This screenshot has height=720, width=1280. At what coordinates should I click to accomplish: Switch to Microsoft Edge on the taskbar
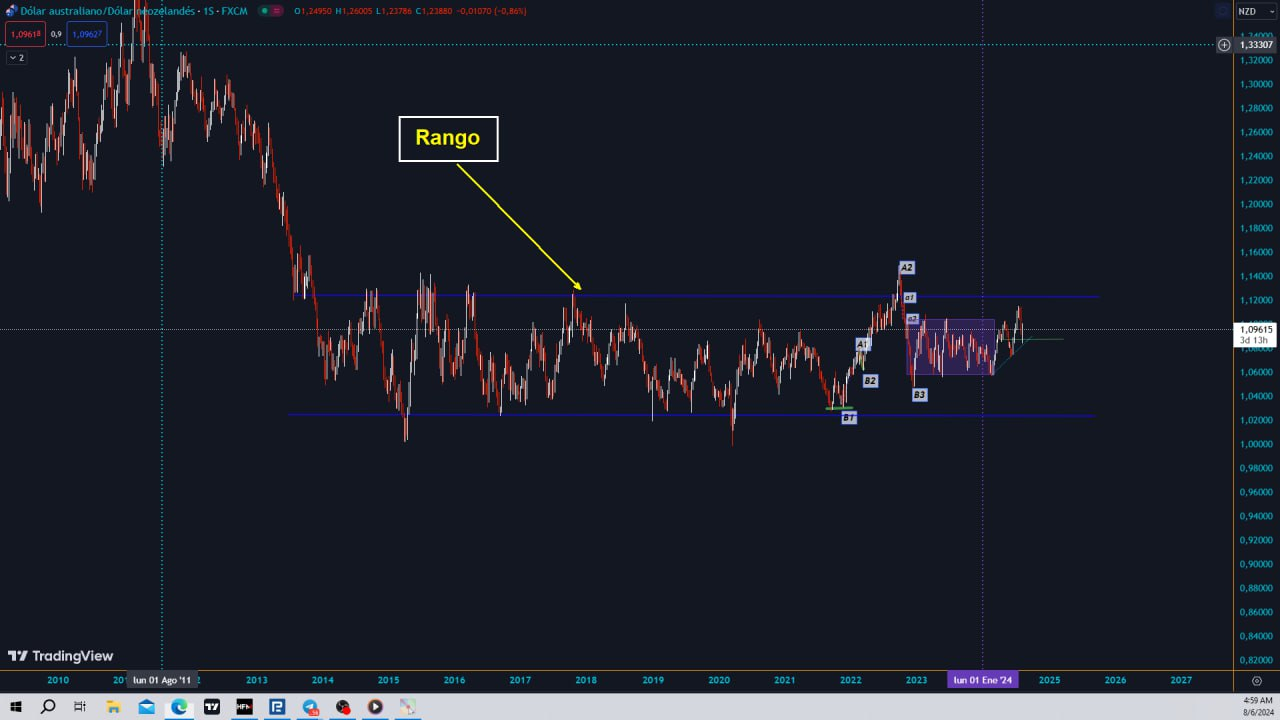(x=179, y=707)
